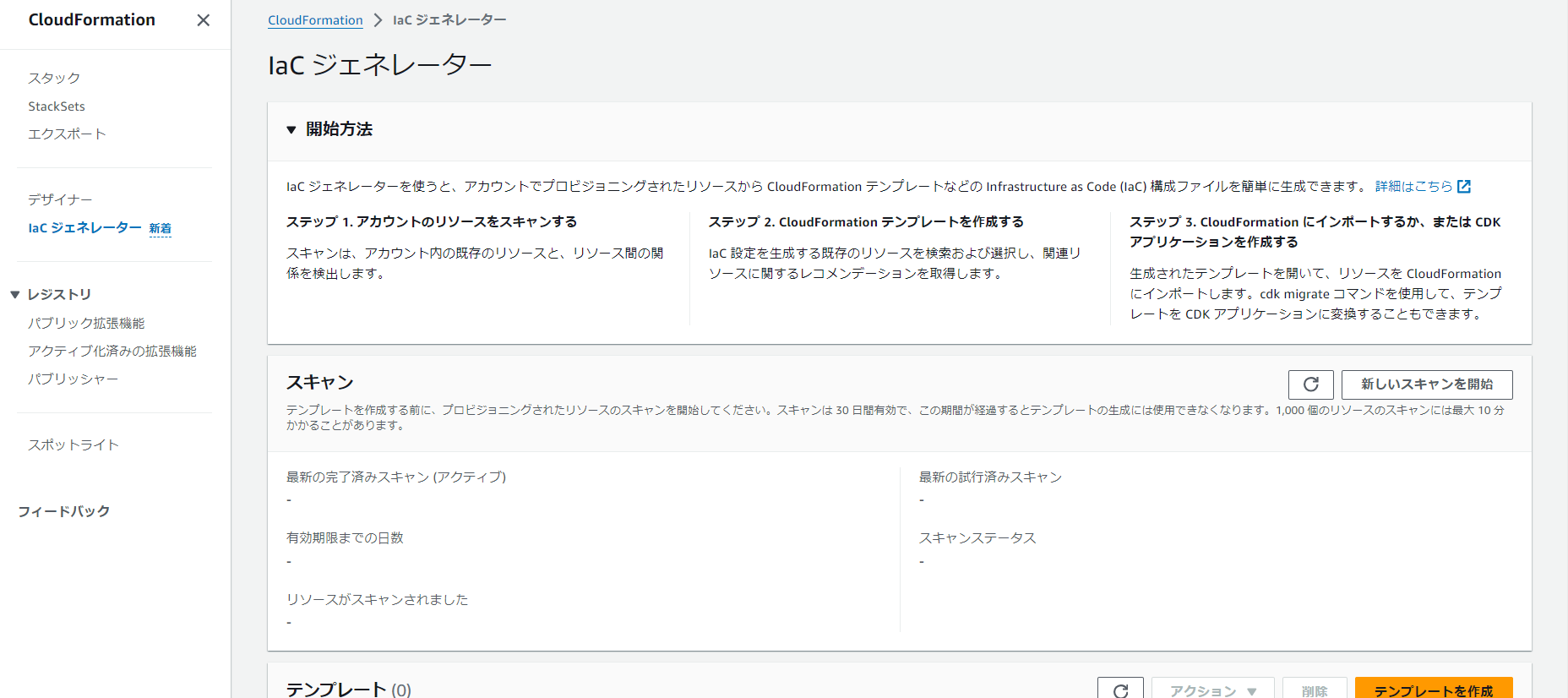Open パブリック拡張機能 in the sidebar

tap(86, 324)
